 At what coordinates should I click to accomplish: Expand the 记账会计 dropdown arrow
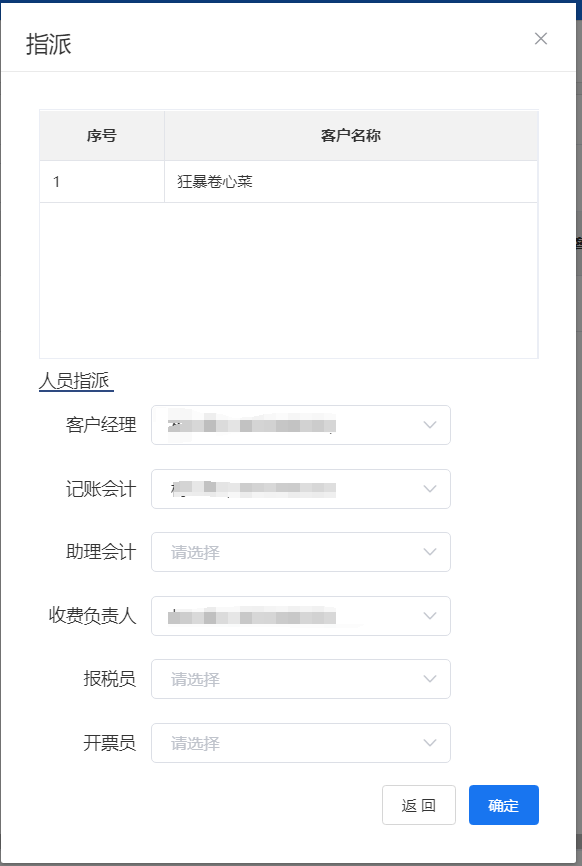tap(430, 489)
